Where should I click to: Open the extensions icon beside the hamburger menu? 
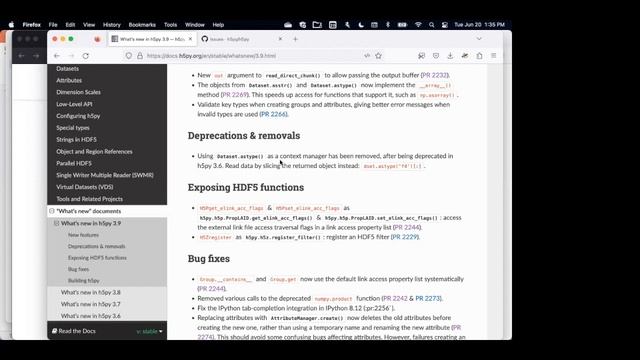[479, 56]
